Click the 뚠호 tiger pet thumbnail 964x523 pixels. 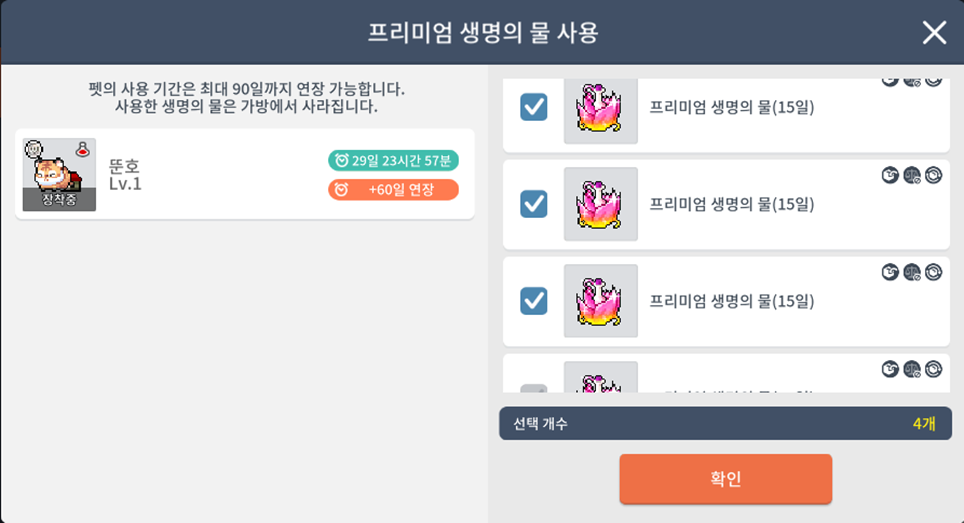[x=59, y=174]
